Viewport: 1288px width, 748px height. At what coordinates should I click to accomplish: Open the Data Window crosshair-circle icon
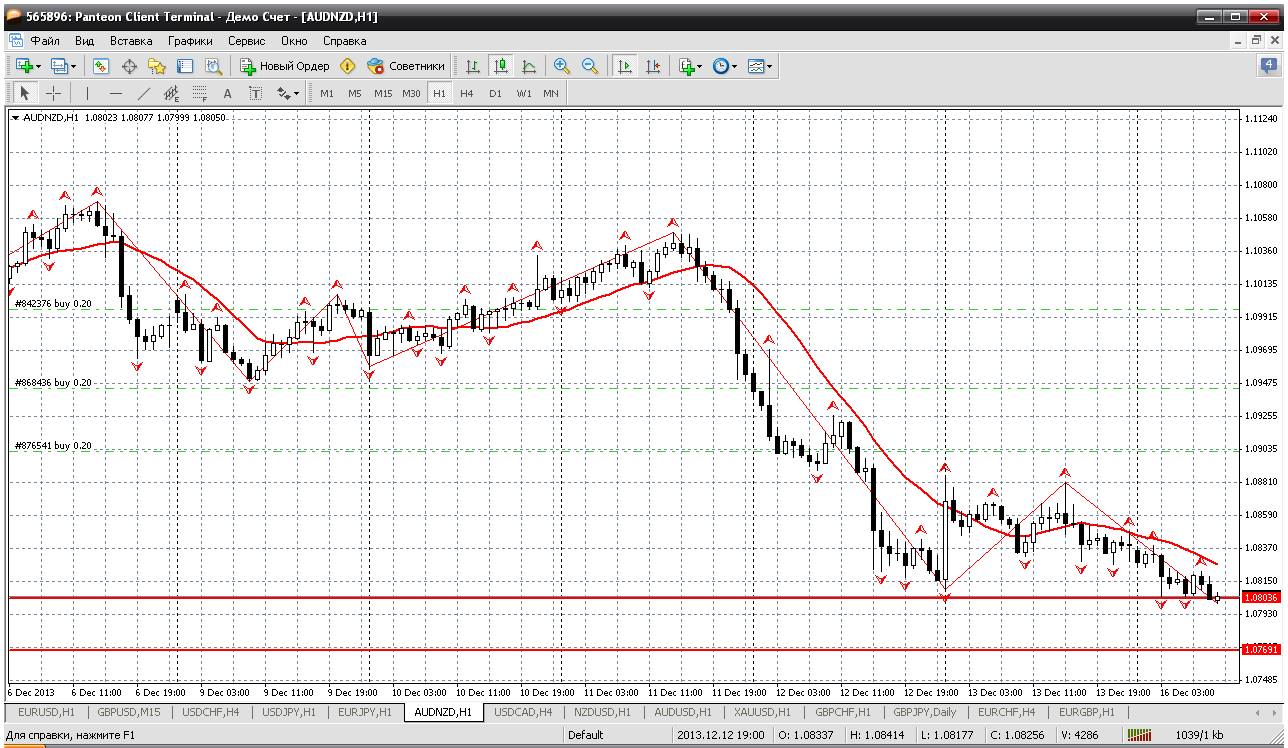point(129,66)
